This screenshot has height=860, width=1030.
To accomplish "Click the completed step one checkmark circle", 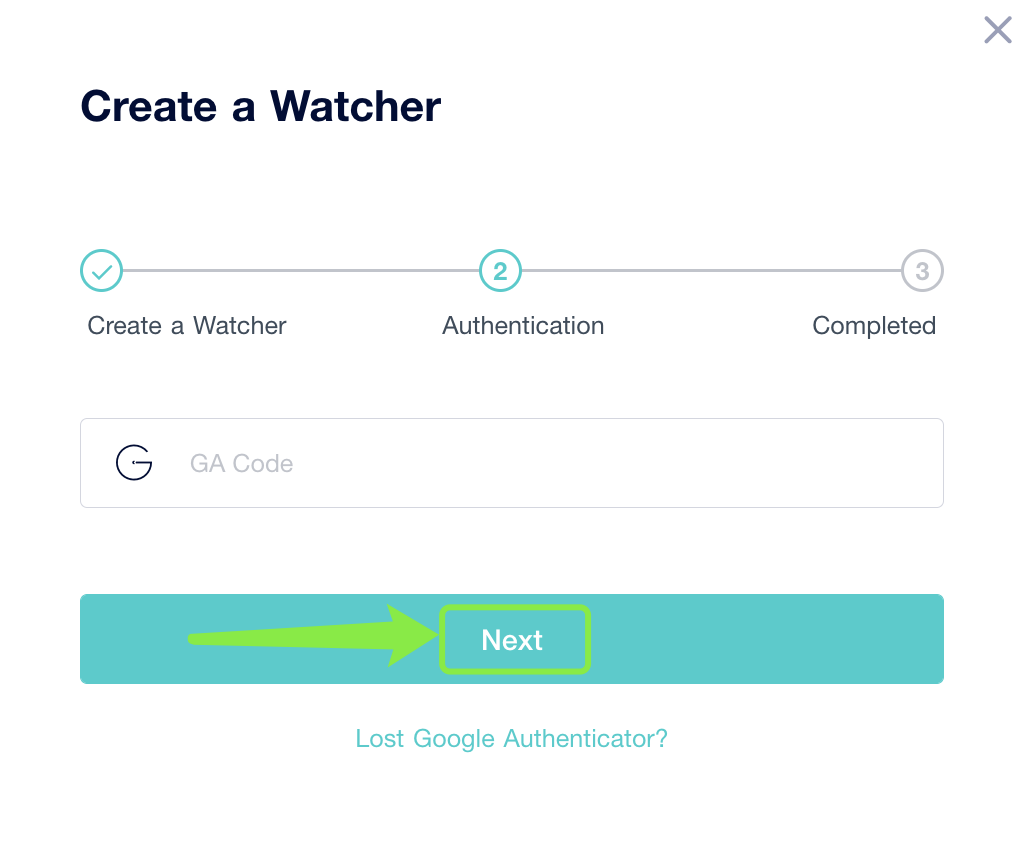I will click(101, 270).
